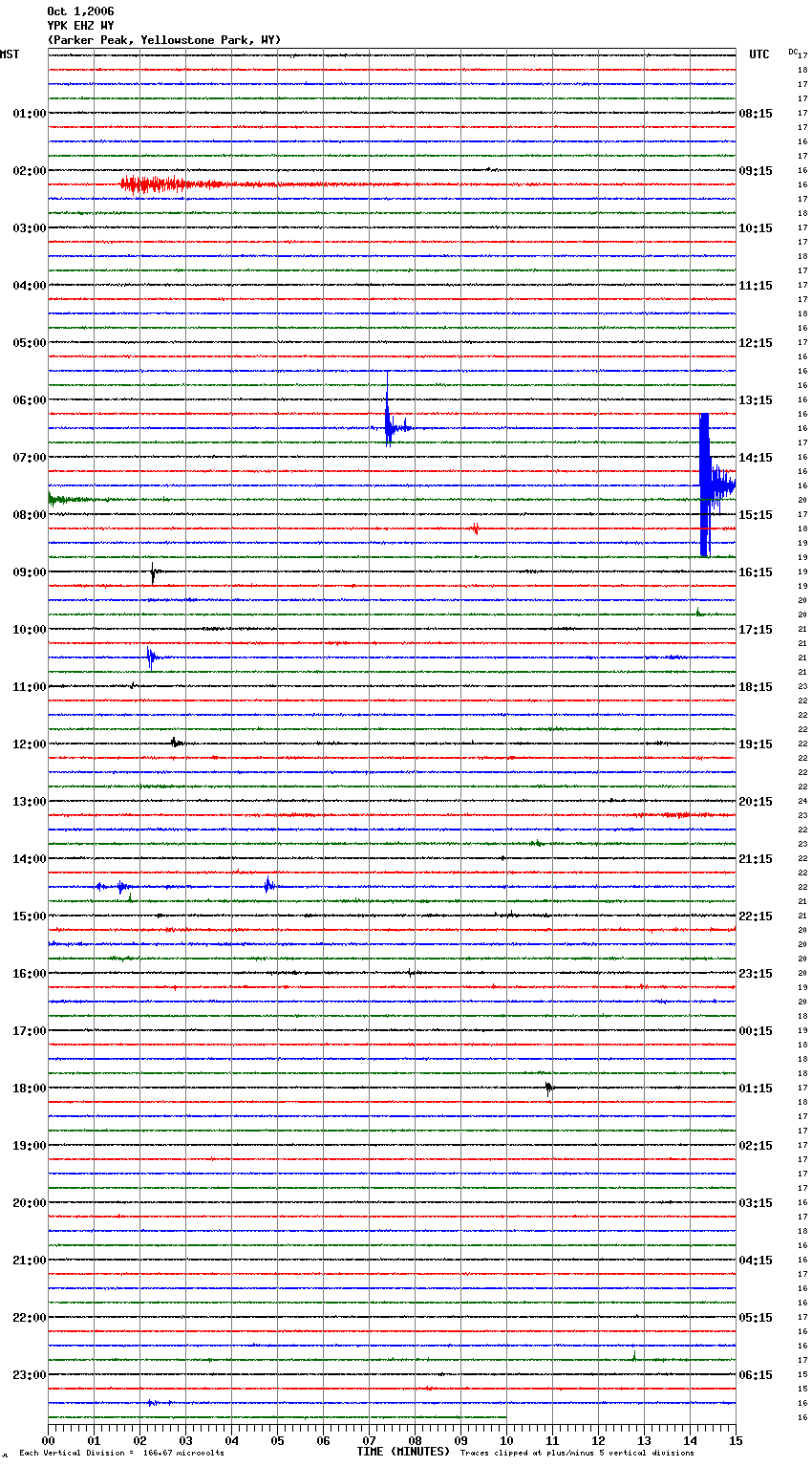This screenshot has height=1466, width=812.
Task: Click the '17:15' UTC time label
Action: (x=756, y=630)
